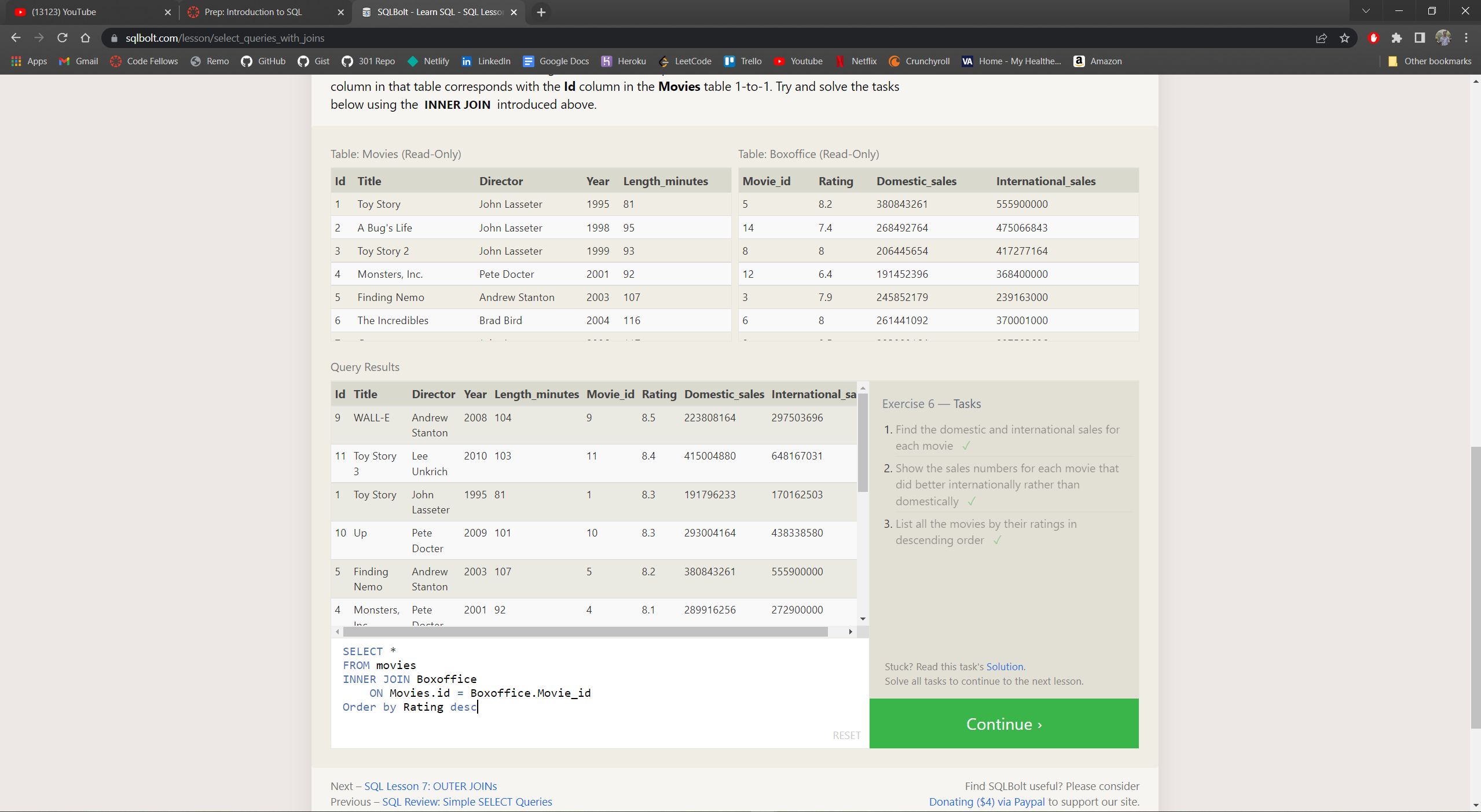1481x812 pixels.
Task: Click the Rating header in Boxoffice table
Action: [x=835, y=181]
